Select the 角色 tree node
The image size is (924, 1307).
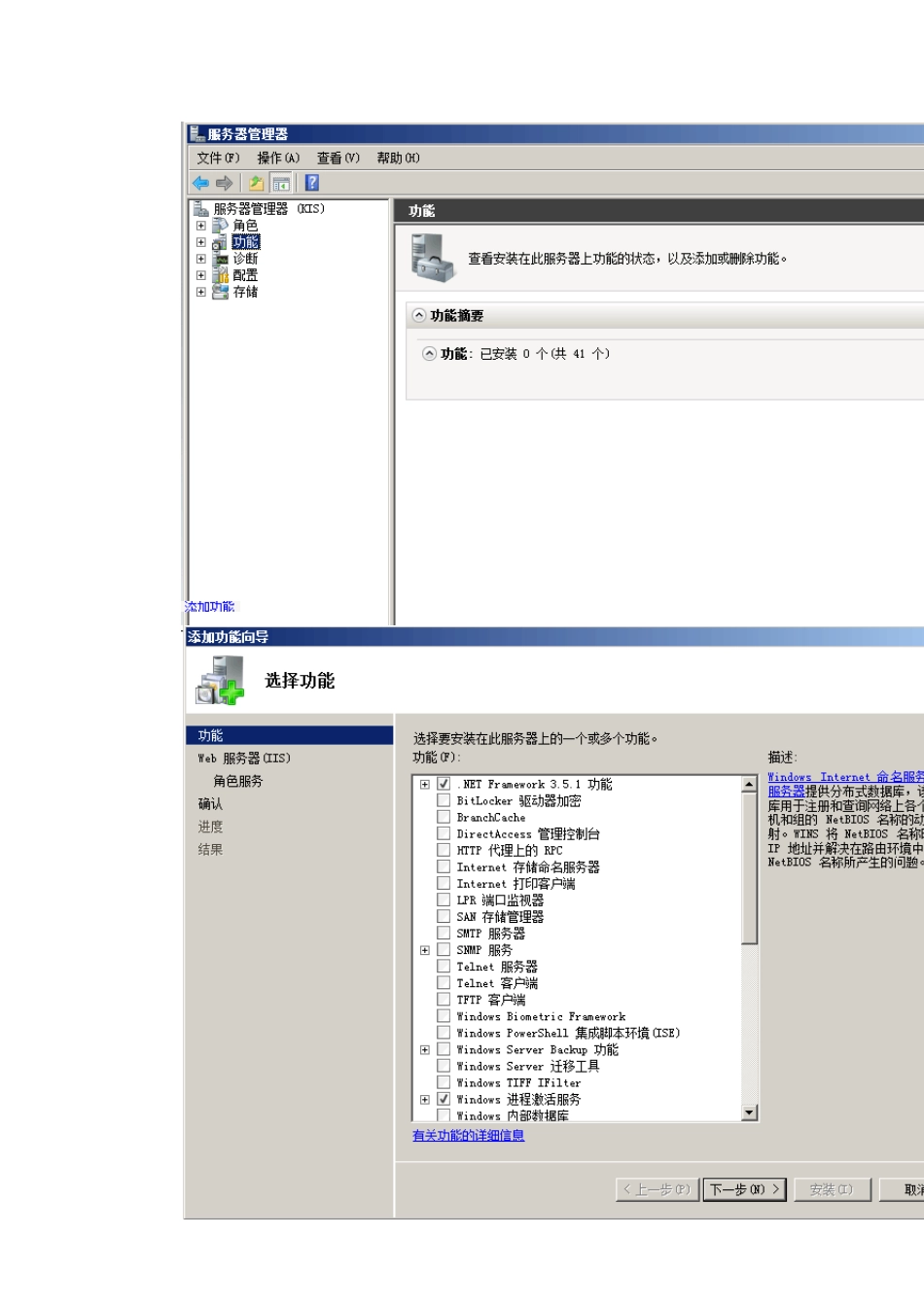point(245,226)
